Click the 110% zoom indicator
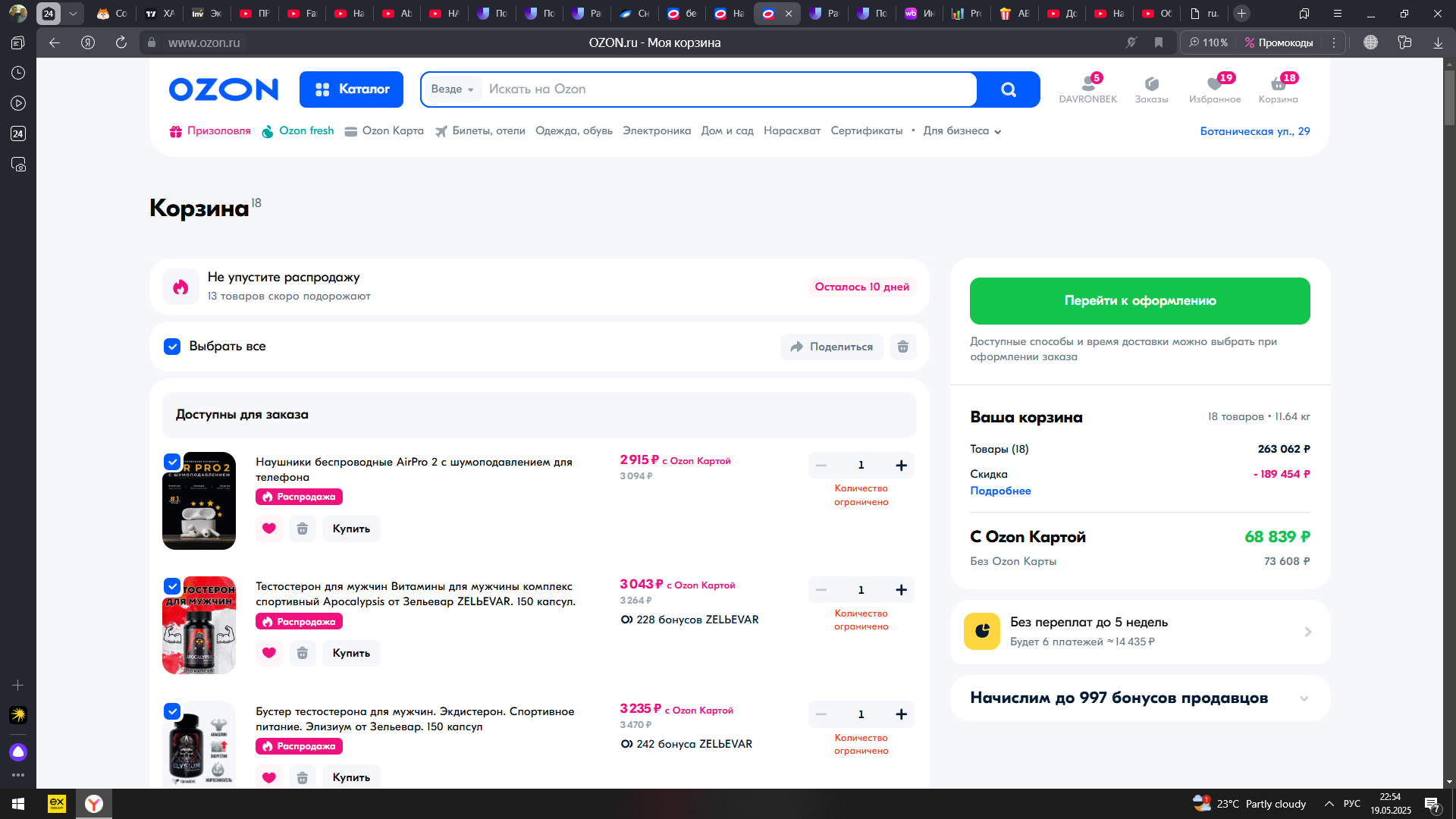 pos(1208,42)
